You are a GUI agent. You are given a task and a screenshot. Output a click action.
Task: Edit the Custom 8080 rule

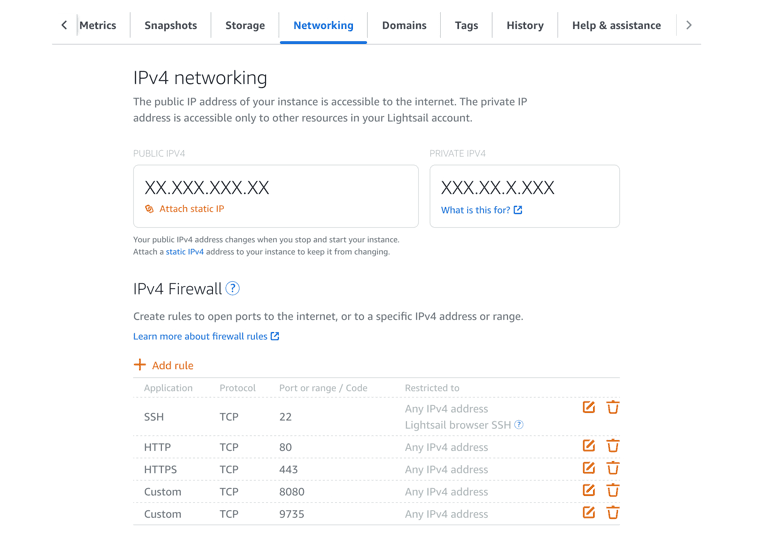point(588,490)
